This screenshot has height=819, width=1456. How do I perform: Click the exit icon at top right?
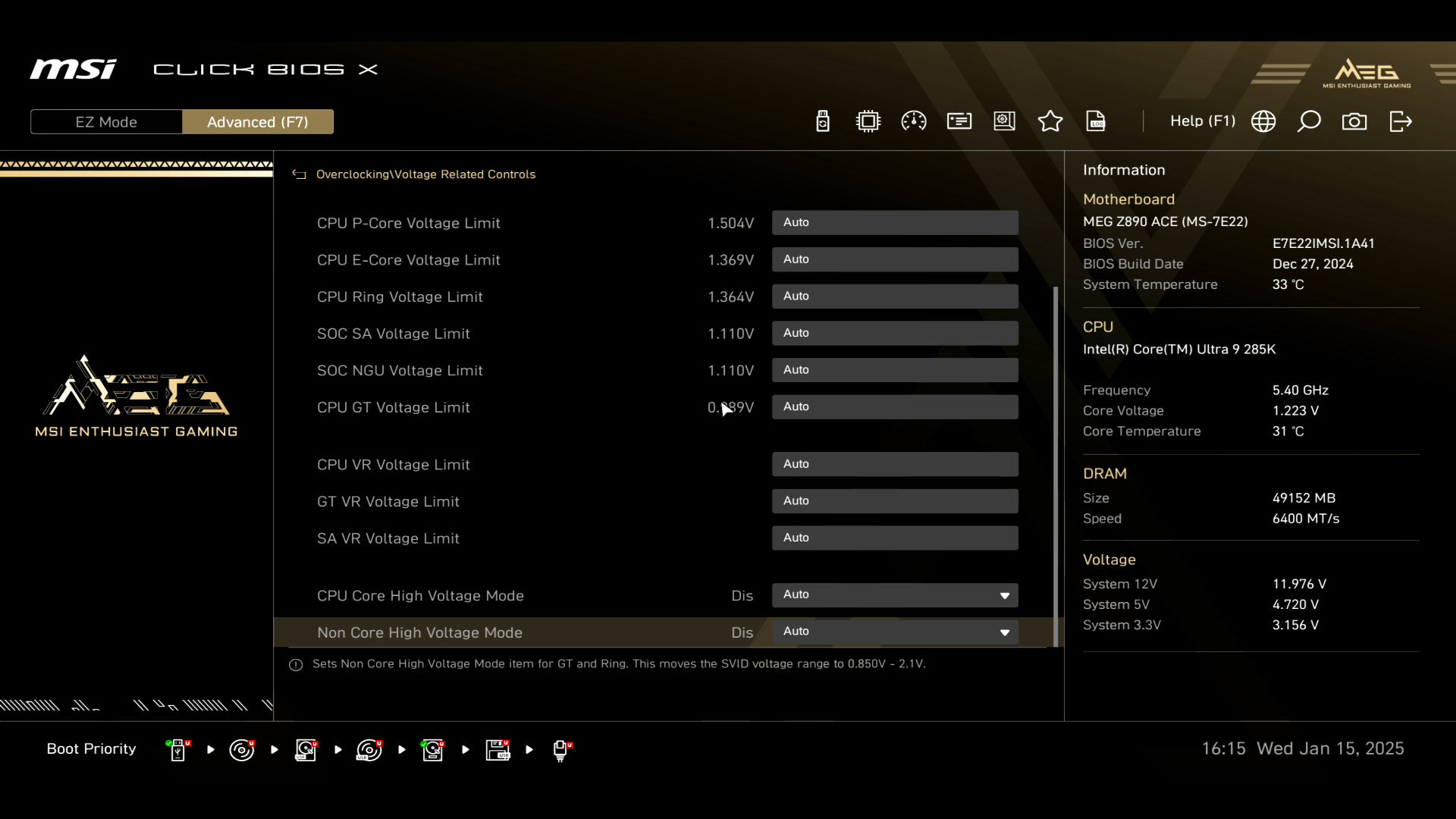(1401, 121)
